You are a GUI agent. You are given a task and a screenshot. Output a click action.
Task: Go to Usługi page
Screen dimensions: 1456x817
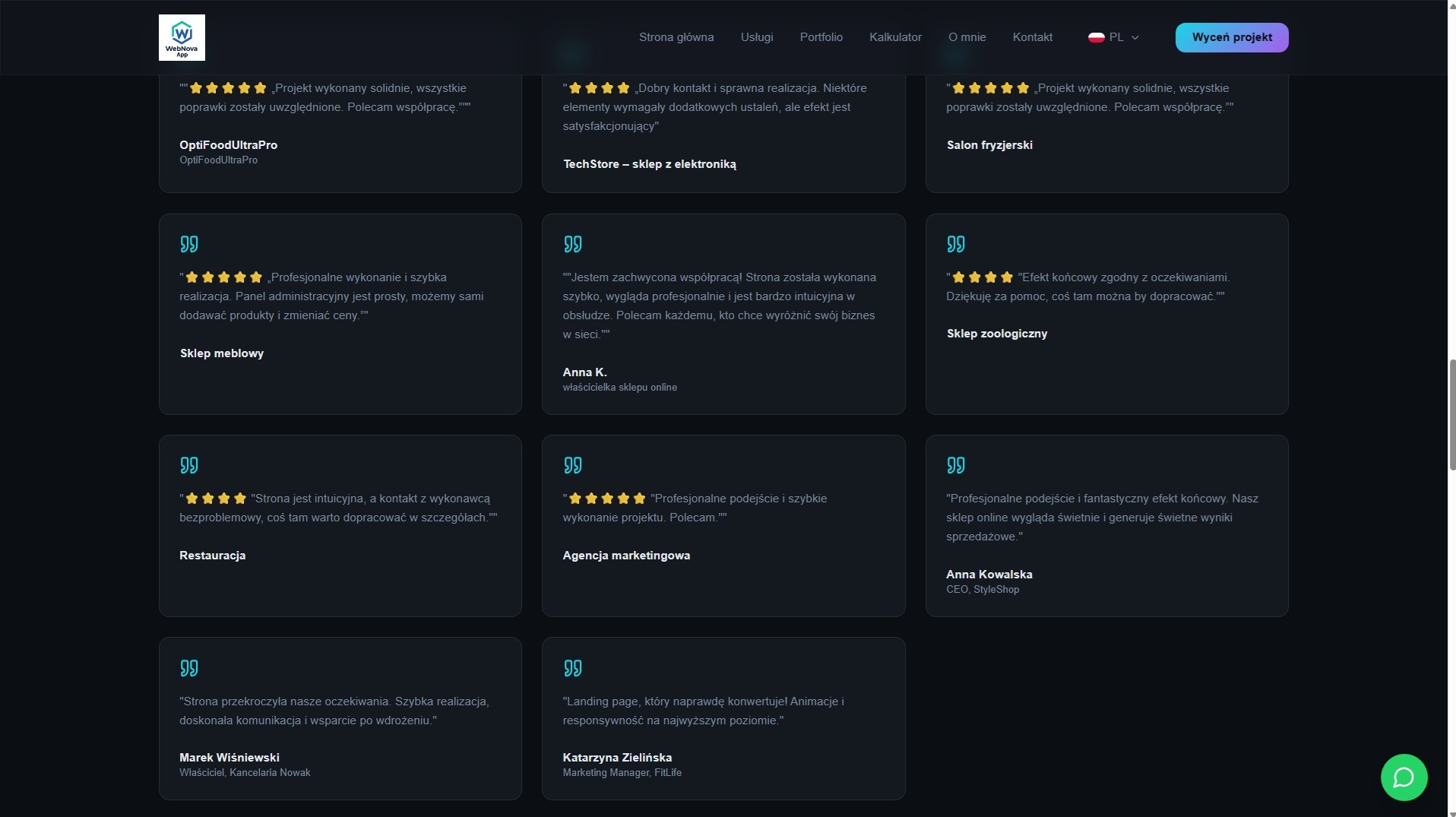[x=756, y=37]
